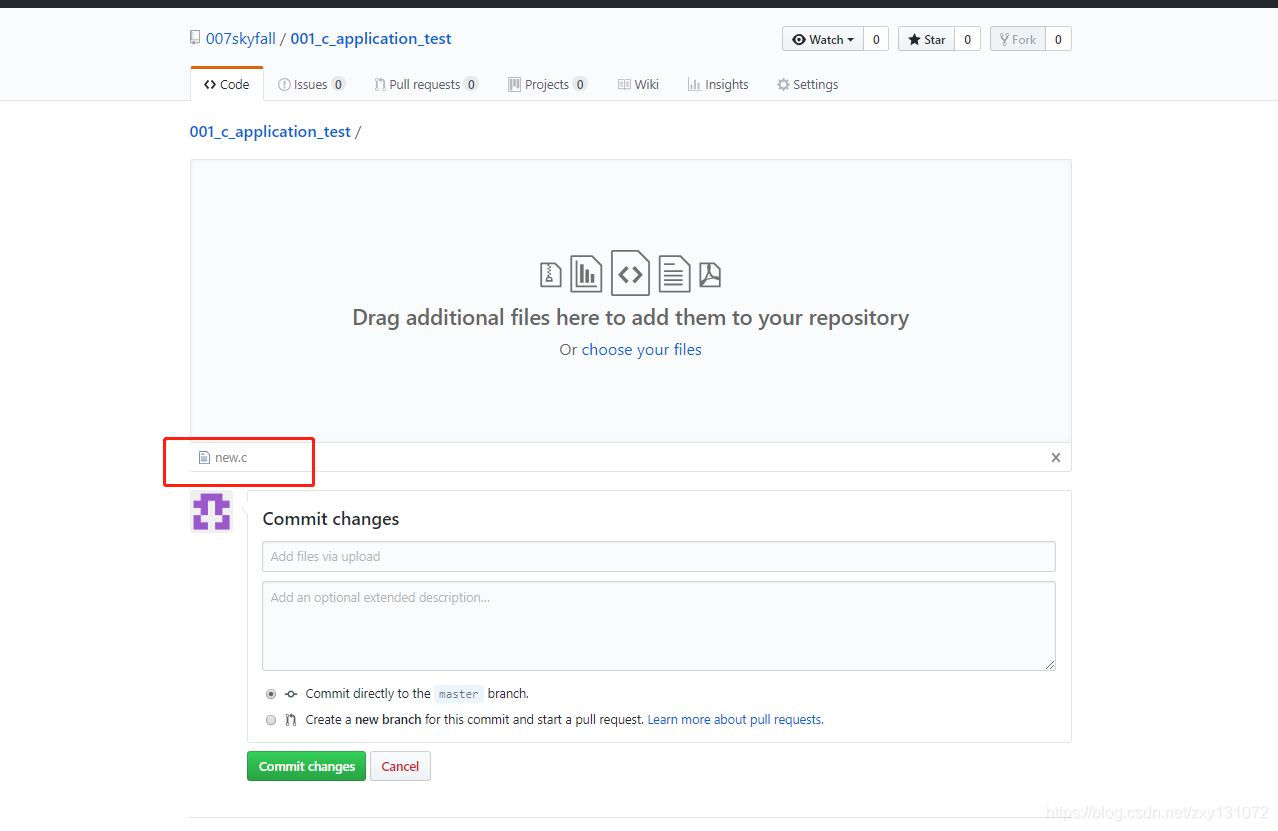Screen dimensions: 1278x831
Task: Open the Watch dropdown button
Action: click(823, 39)
